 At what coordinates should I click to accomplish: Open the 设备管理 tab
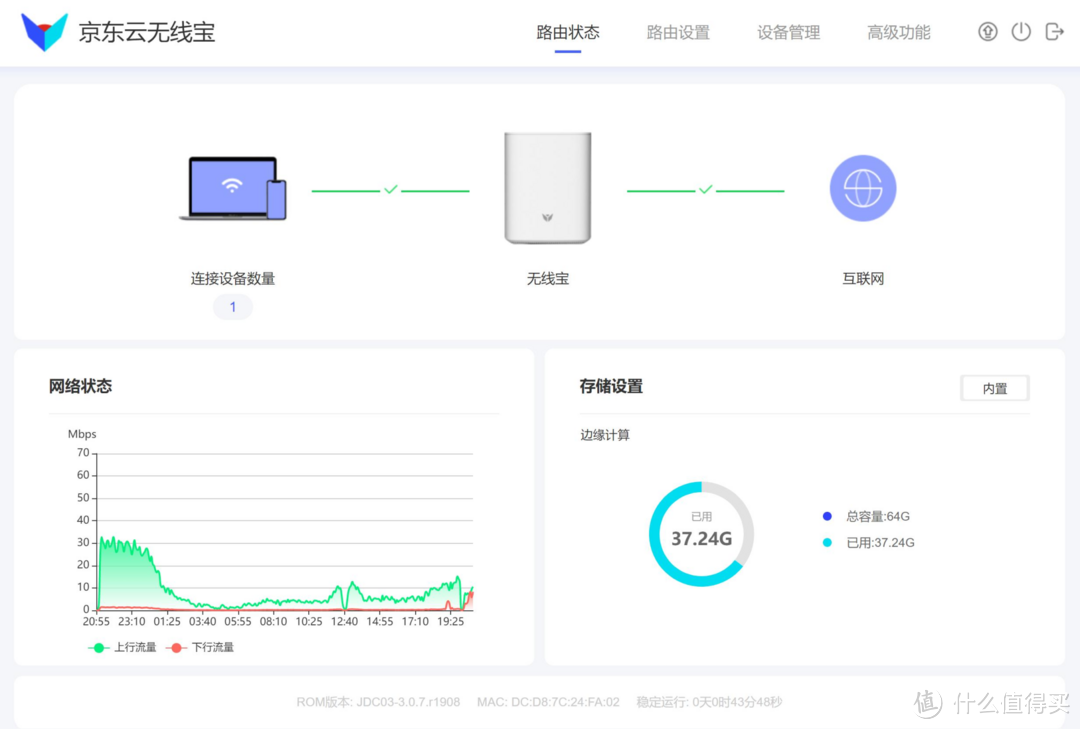coord(788,32)
